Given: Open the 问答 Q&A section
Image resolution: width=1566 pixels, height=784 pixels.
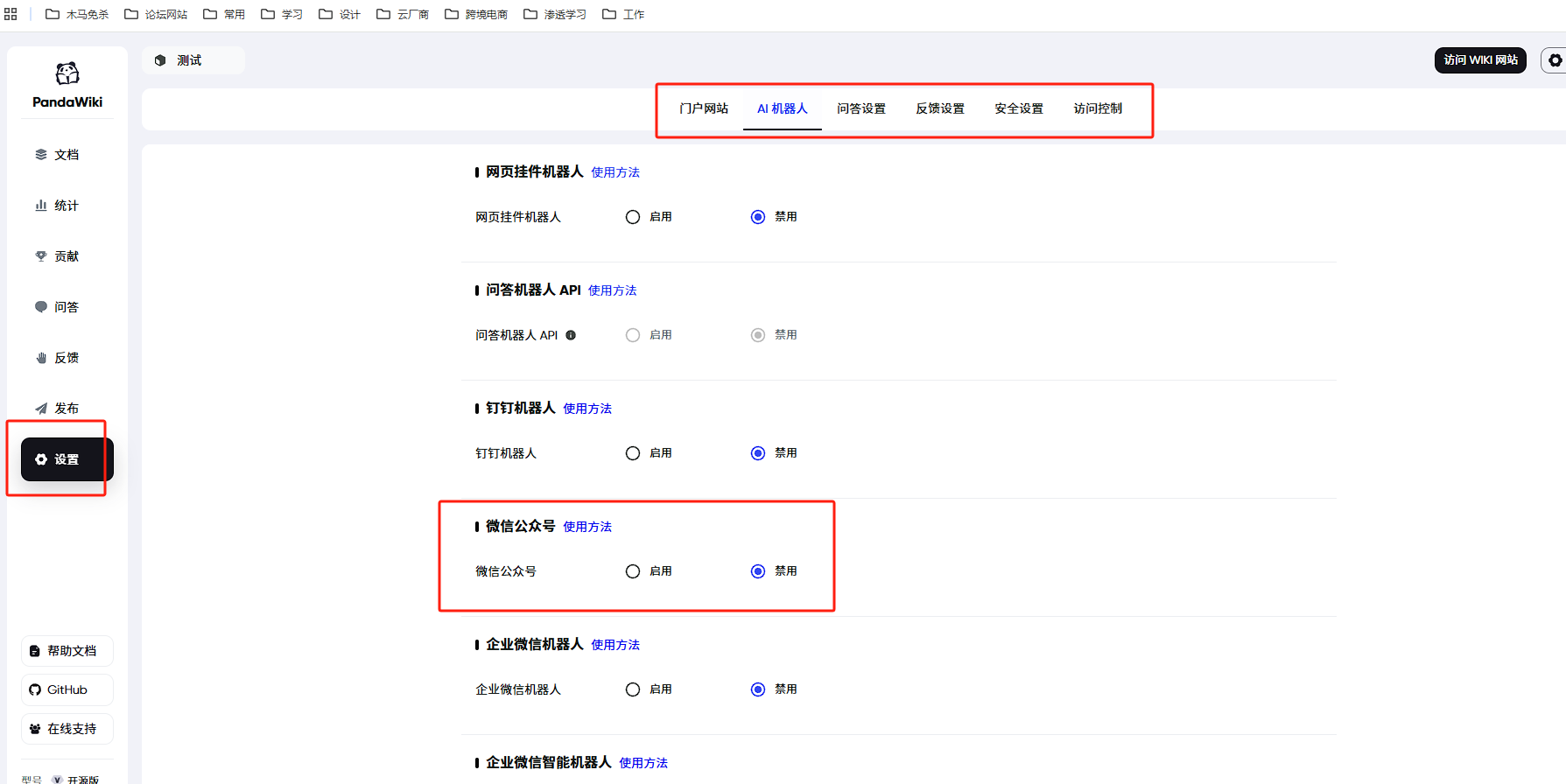Looking at the screenshot, I should pyautogui.click(x=58, y=307).
